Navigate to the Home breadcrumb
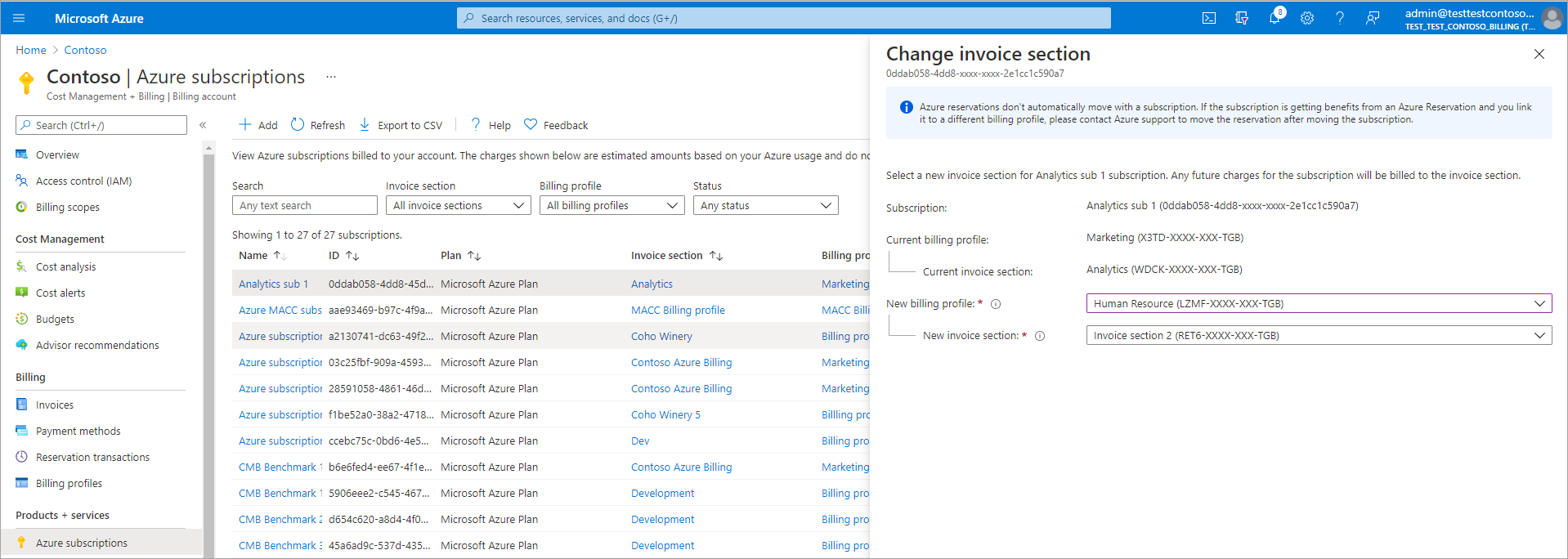 pyautogui.click(x=31, y=50)
